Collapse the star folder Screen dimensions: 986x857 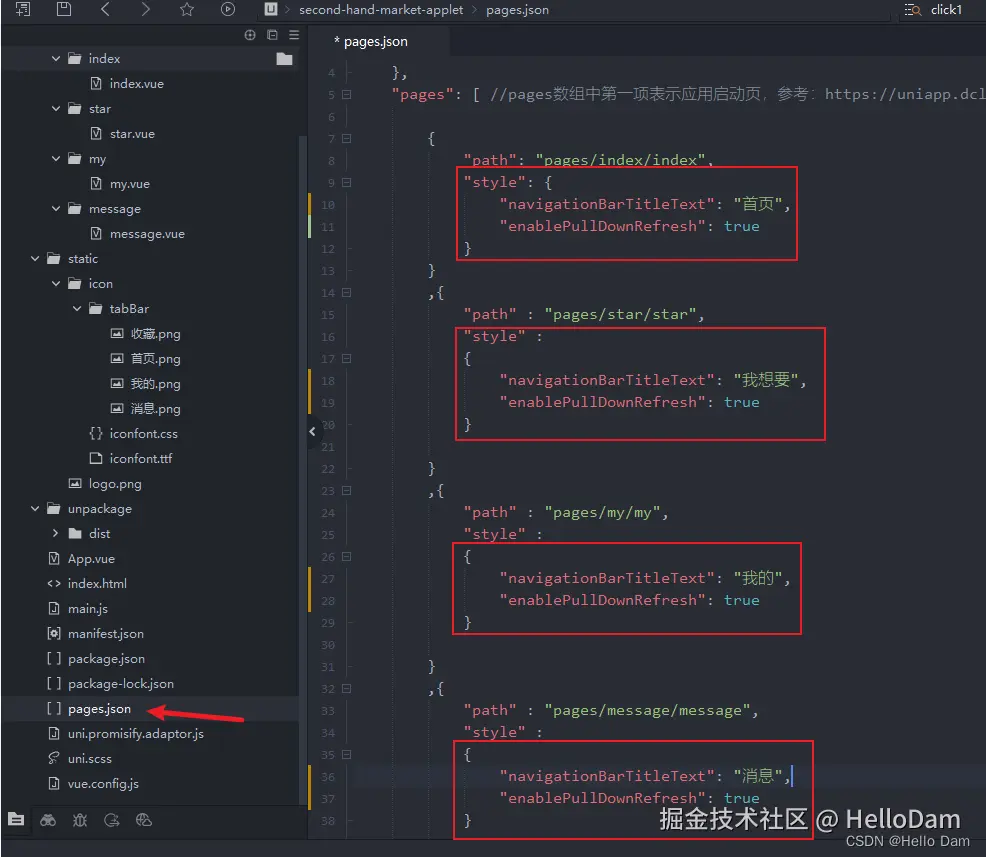pyautogui.click(x=55, y=108)
